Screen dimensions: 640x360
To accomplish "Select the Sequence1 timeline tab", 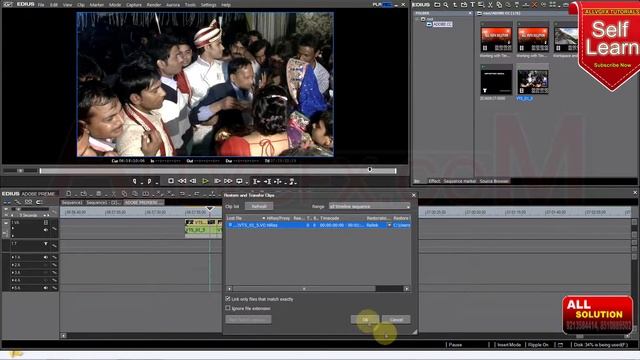I will (x=72, y=202).
